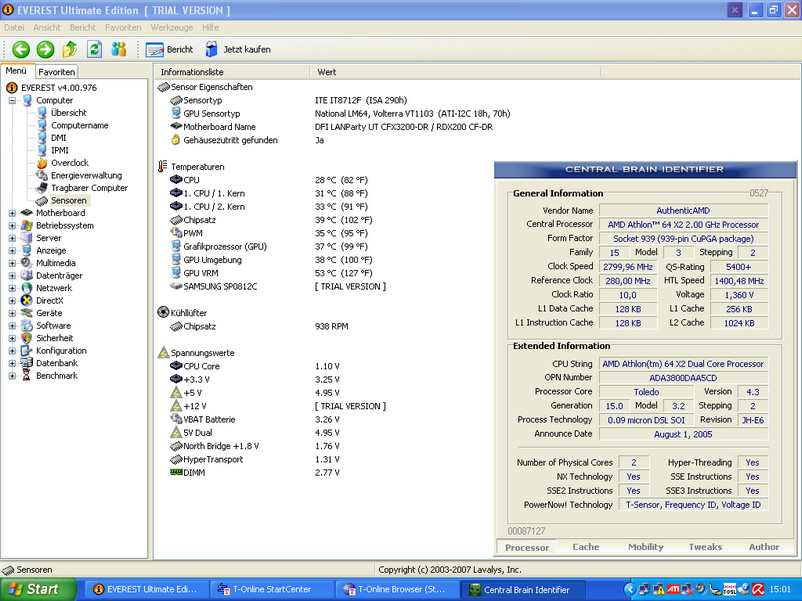Expand the Betriebssystem tree node
This screenshot has height=601, width=802.
12,226
